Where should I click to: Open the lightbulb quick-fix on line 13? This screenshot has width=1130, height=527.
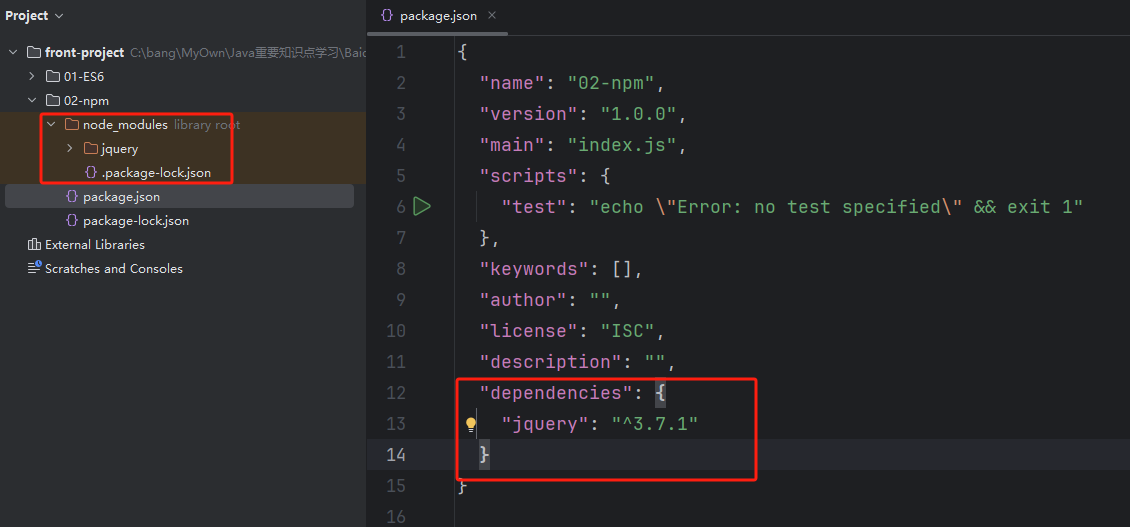pos(471,424)
